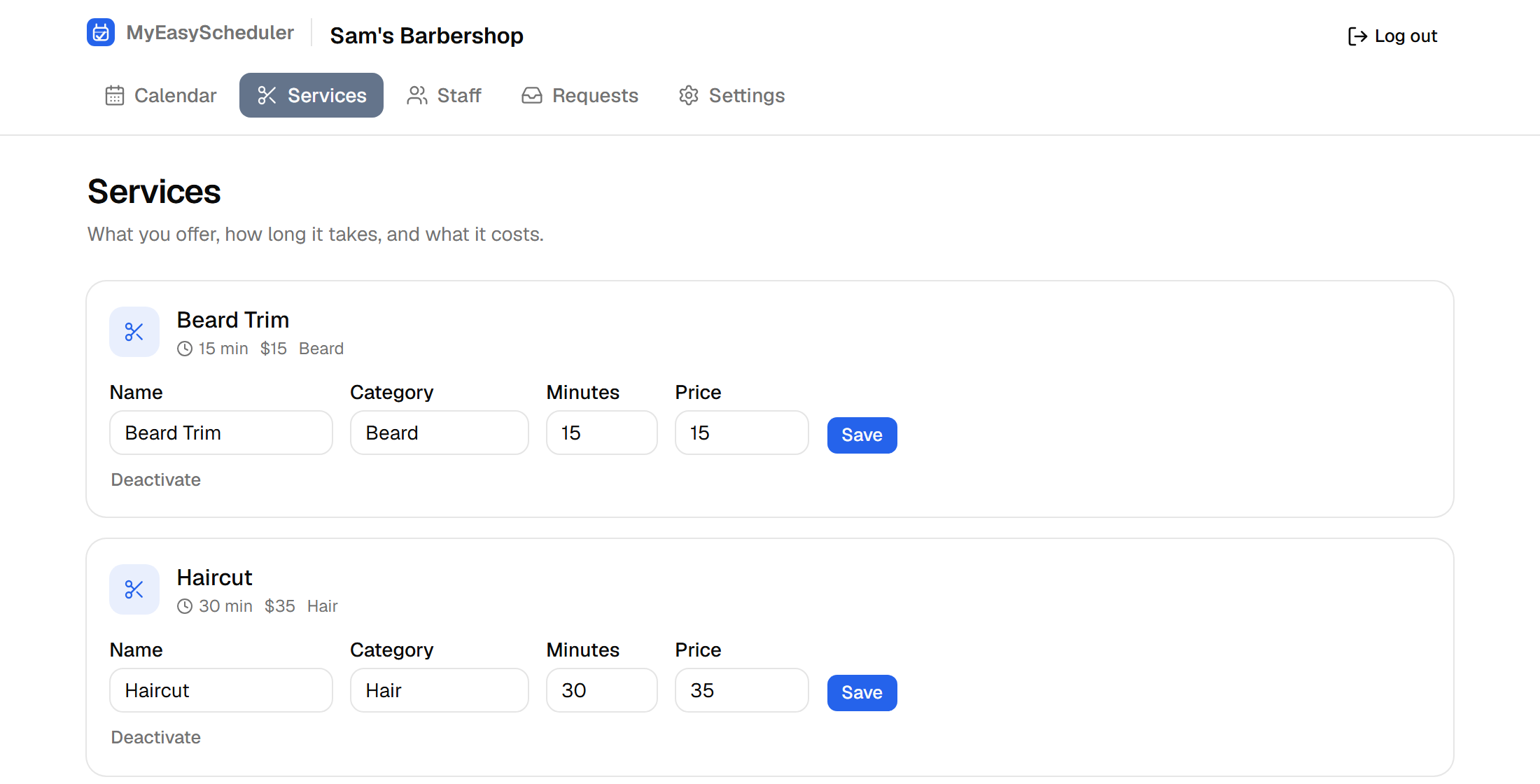Deactivate the Haircut service
Viewport: 1540px width, 784px height.
[x=156, y=737]
